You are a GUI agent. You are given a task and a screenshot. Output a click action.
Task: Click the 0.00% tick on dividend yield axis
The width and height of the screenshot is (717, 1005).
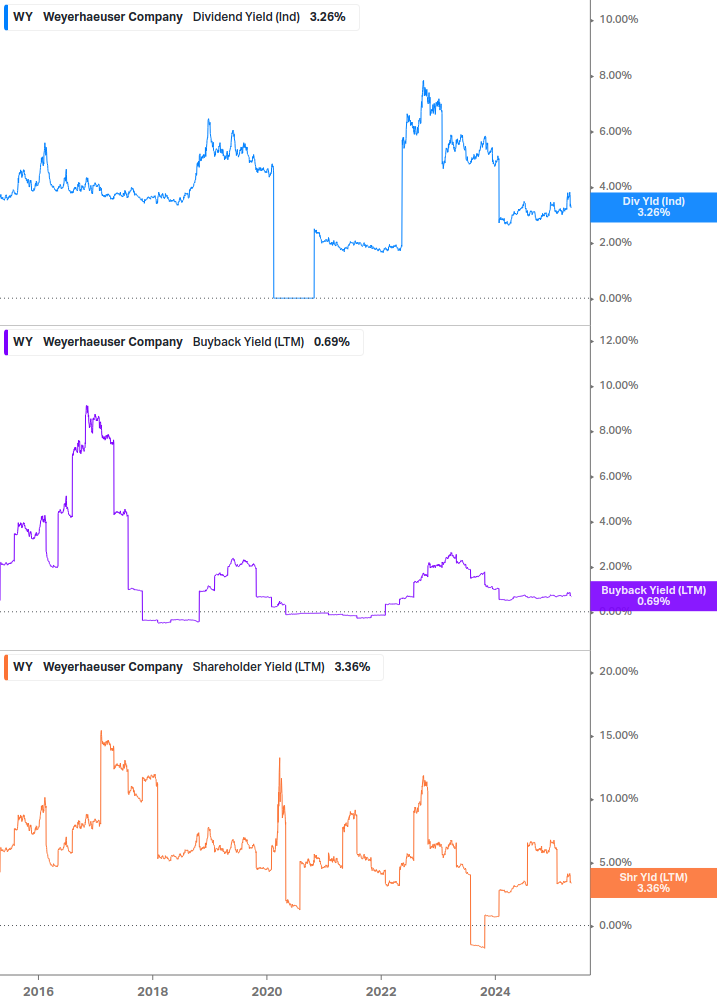point(615,299)
